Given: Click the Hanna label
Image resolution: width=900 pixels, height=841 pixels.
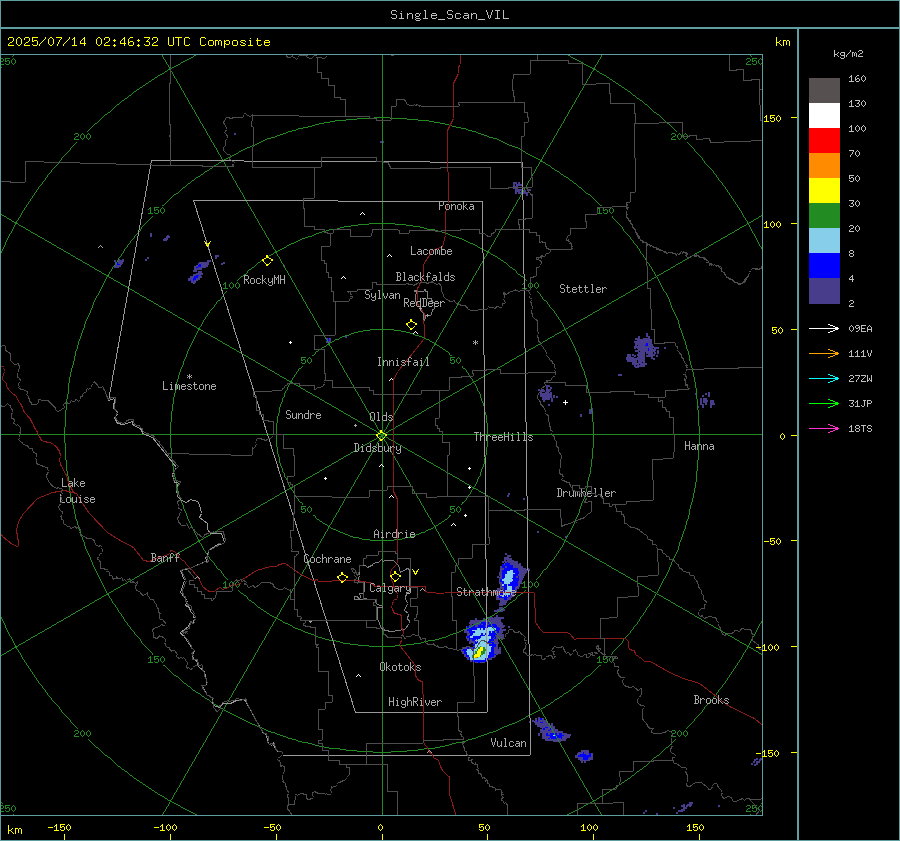Looking at the screenshot, I should click(x=699, y=446).
